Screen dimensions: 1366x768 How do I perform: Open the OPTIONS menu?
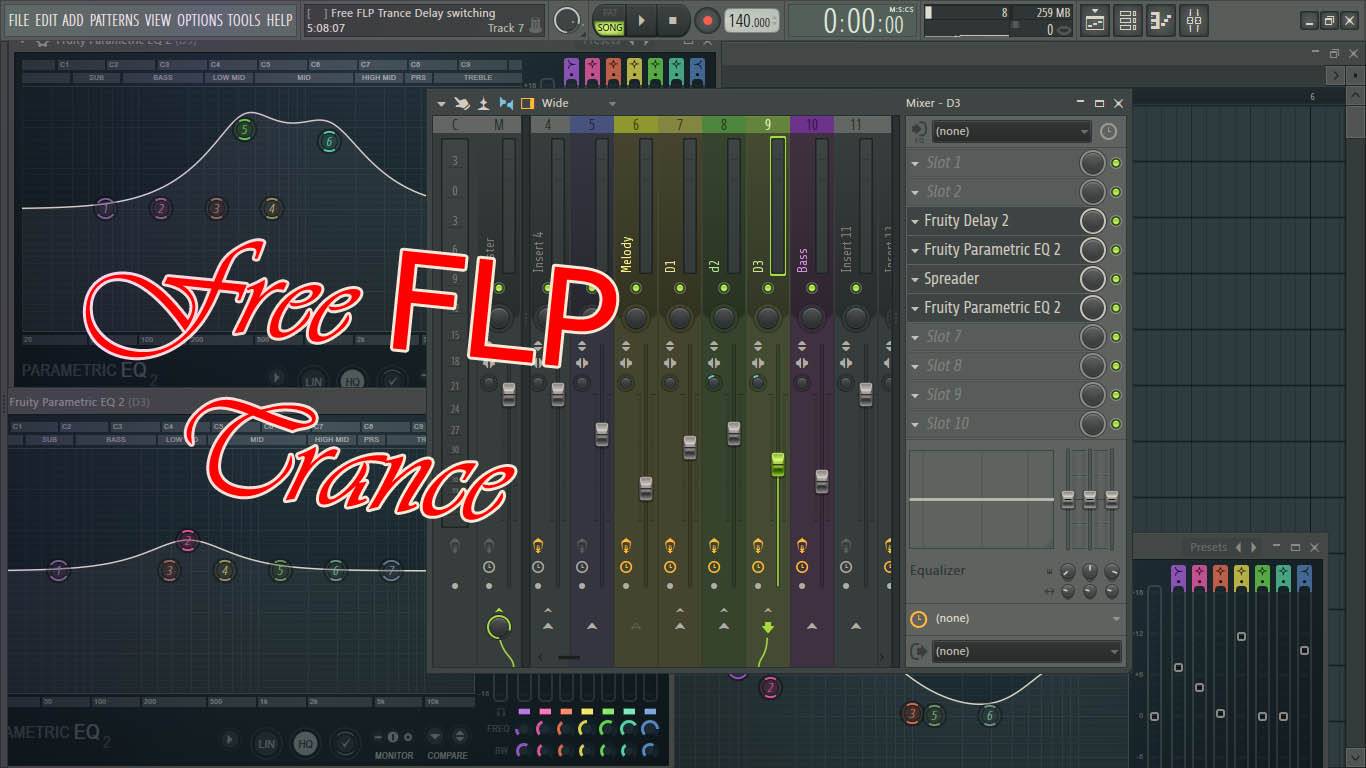click(x=200, y=20)
